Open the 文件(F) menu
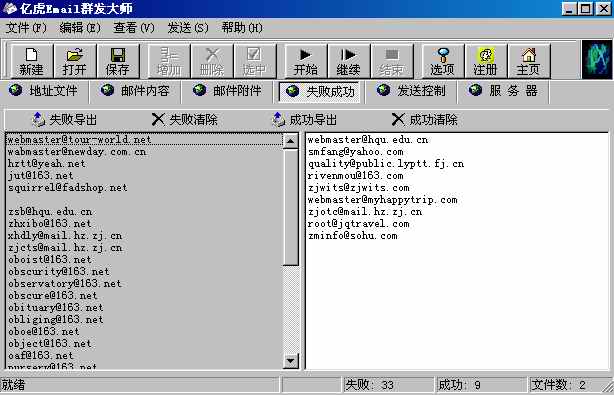The image size is (614, 395). [26, 28]
